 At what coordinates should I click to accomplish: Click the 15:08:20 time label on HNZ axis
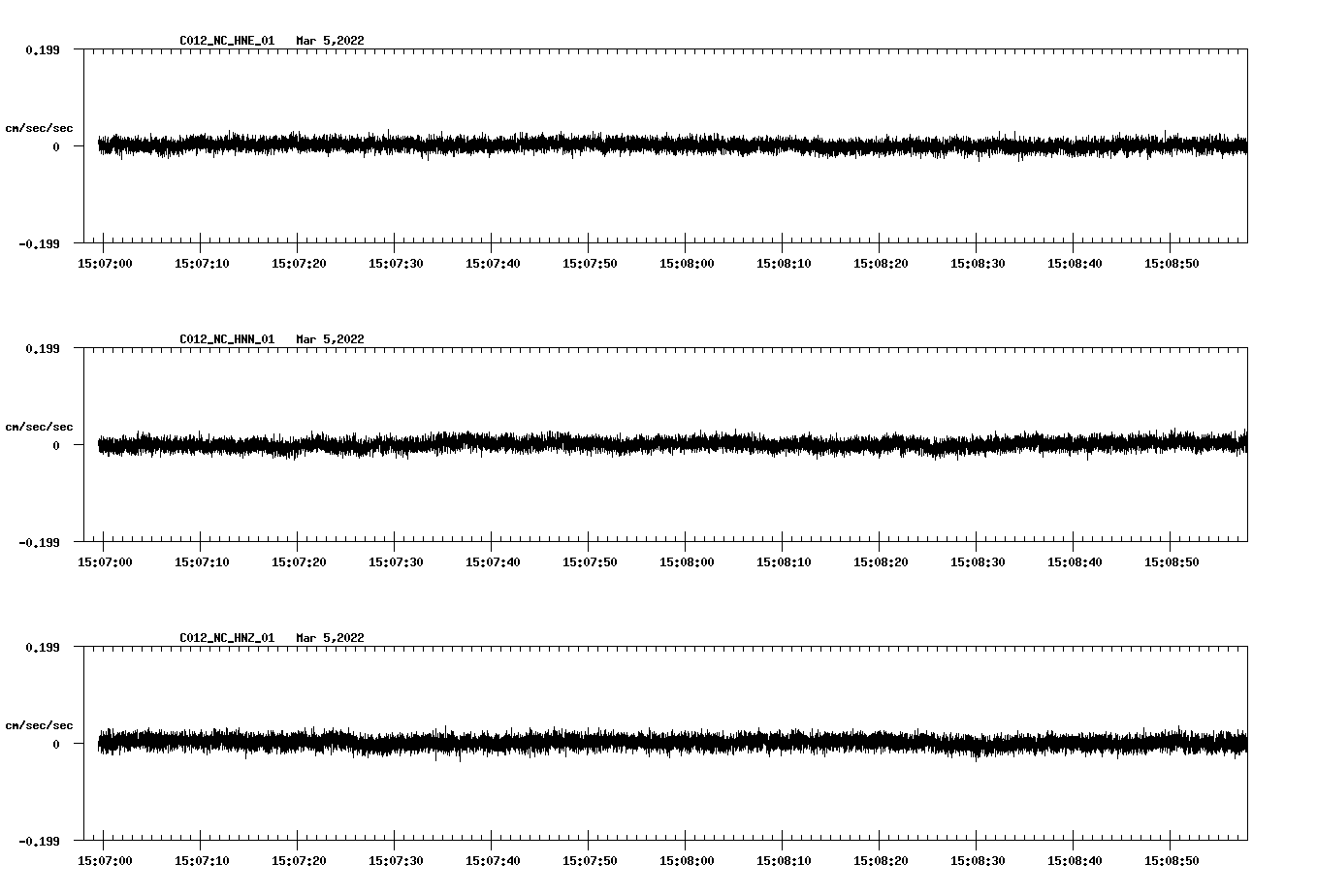pyautogui.click(x=881, y=861)
